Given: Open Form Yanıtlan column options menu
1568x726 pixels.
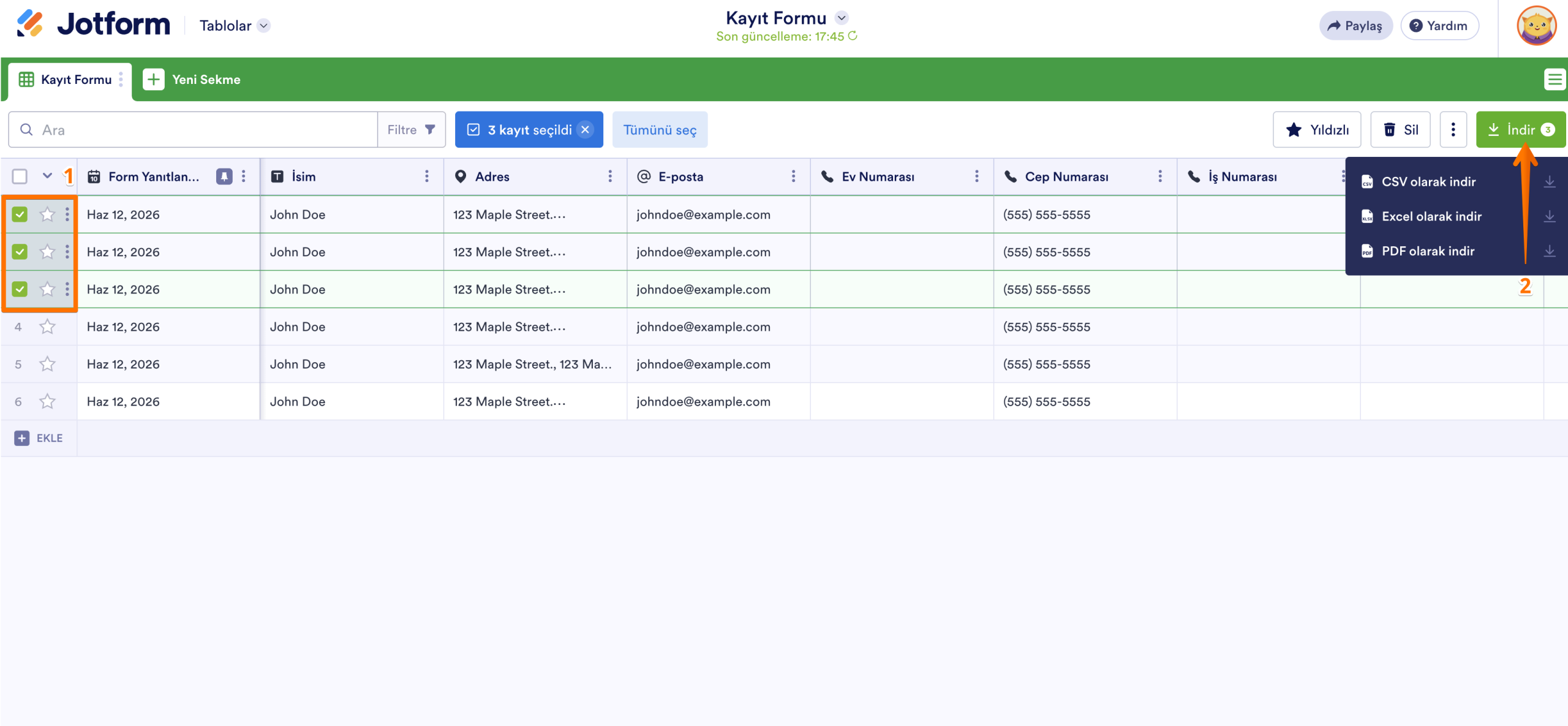Looking at the screenshot, I should (244, 176).
